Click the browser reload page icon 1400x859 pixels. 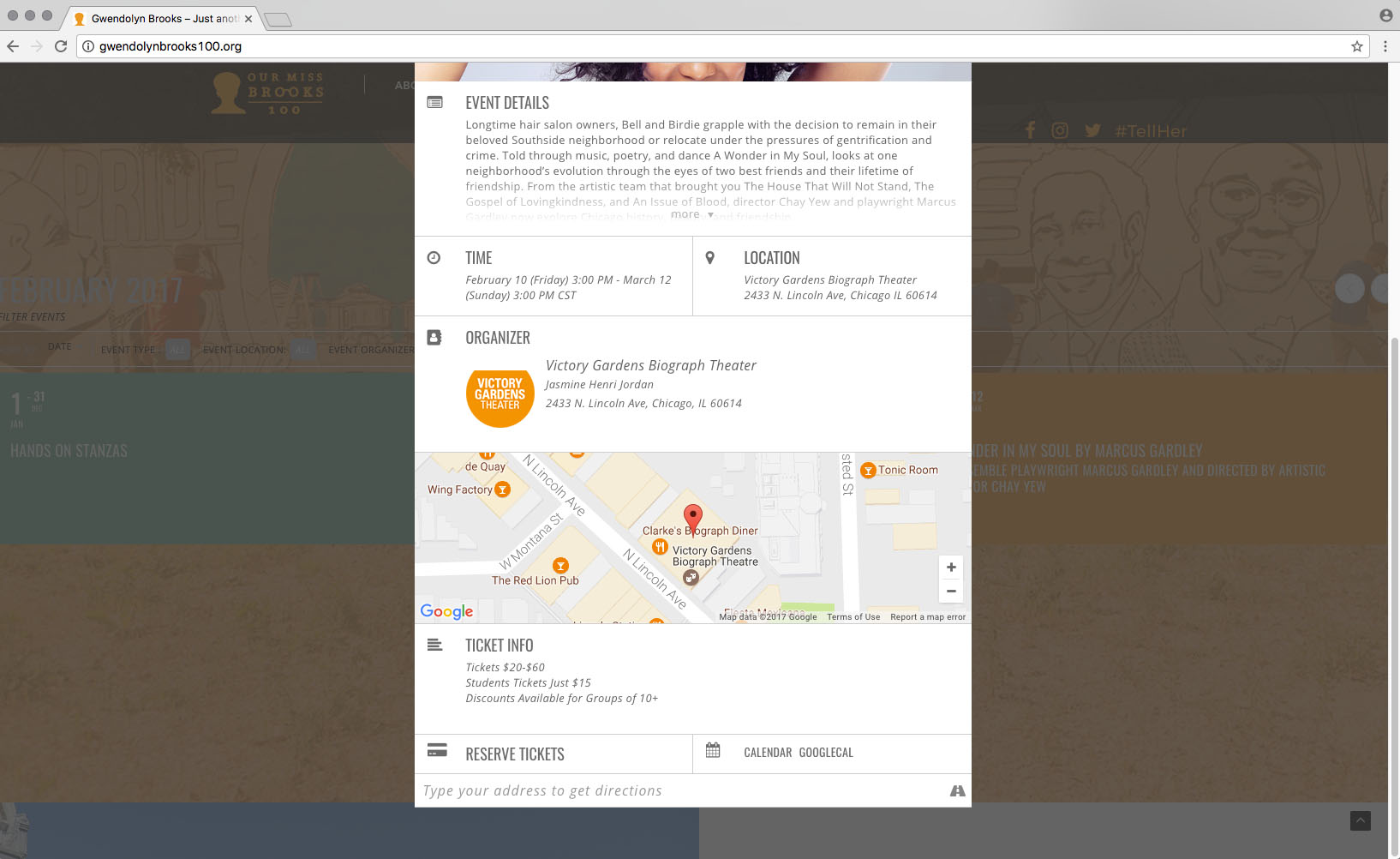click(x=61, y=46)
